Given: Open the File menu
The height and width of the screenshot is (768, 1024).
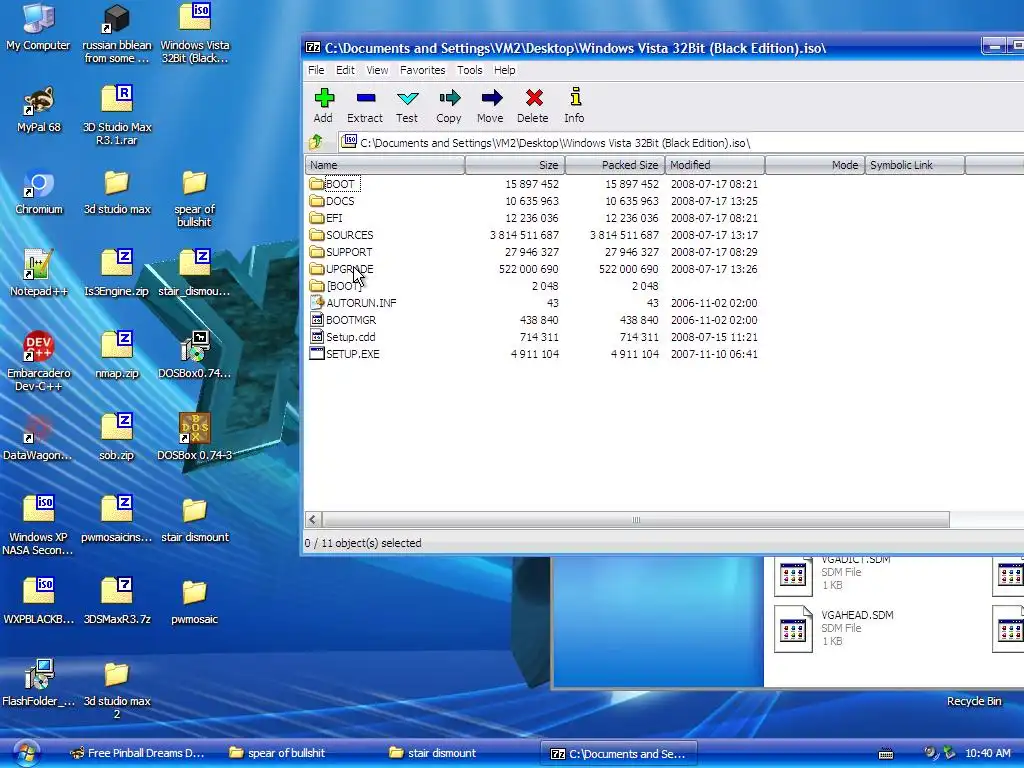Looking at the screenshot, I should (x=316, y=70).
